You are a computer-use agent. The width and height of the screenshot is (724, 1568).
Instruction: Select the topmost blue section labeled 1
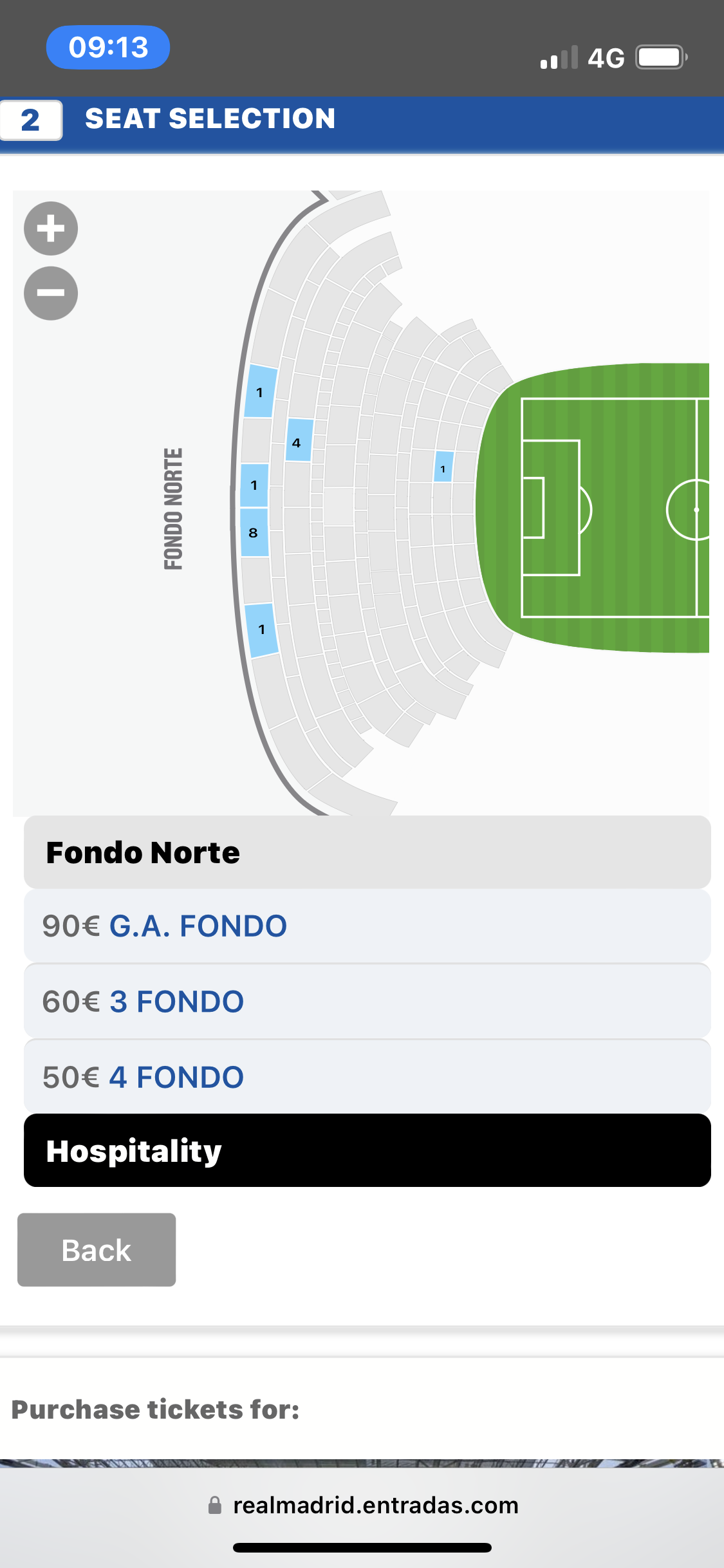(261, 391)
